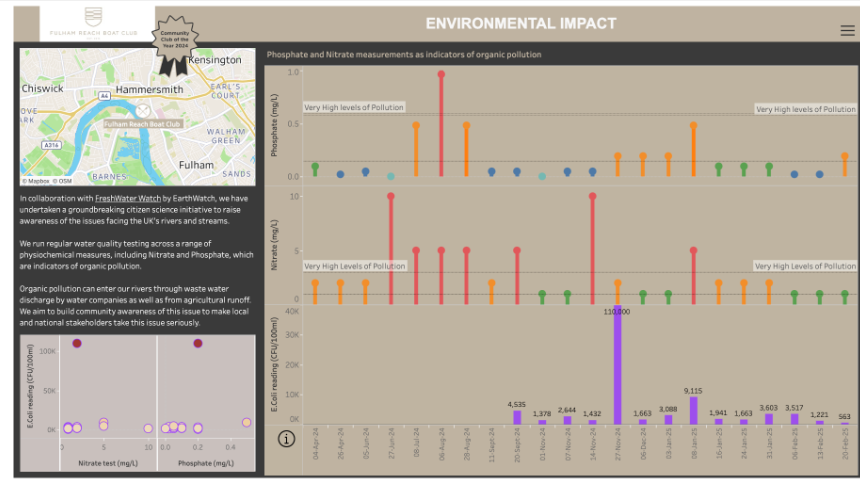
Task: Click the 1,432 bar value label
Action: click(592, 414)
